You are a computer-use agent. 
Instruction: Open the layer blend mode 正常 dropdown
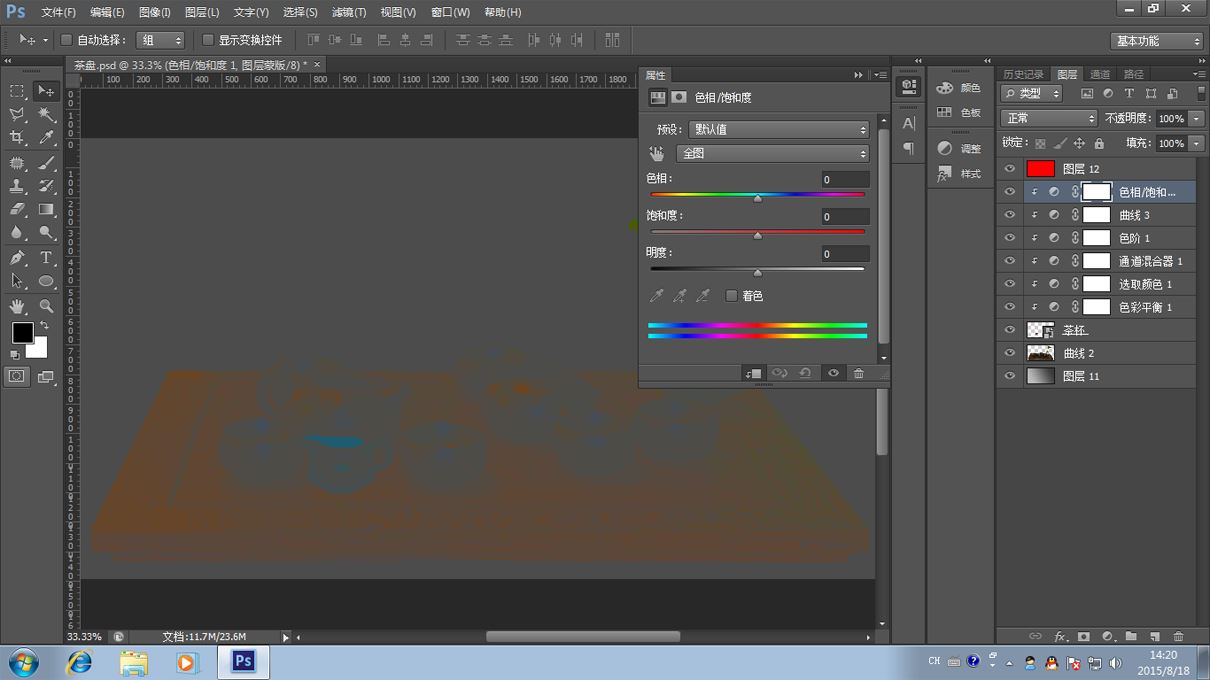coord(1048,118)
